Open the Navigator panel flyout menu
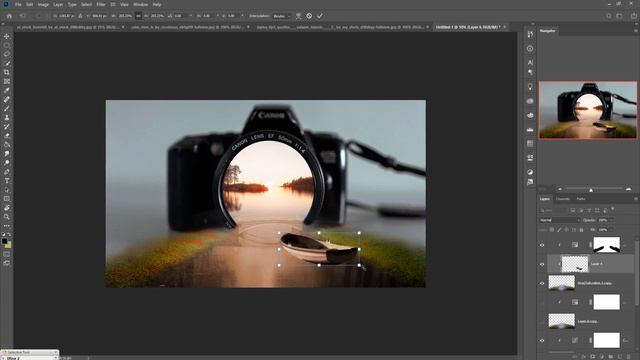The image size is (640, 360). [x=636, y=31]
